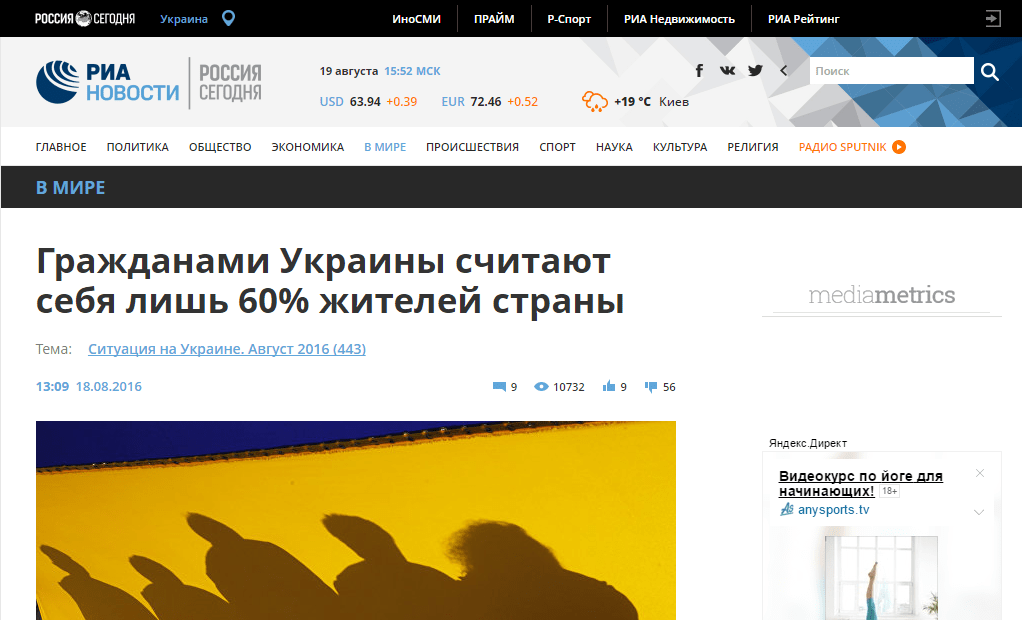Open the ПОЛИТИКА menu section
The height and width of the screenshot is (620, 1022).
[138, 147]
